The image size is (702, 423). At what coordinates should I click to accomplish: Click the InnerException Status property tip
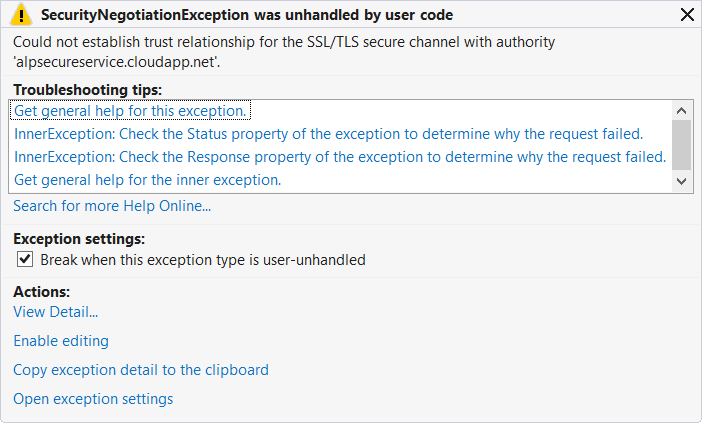tap(328, 133)
